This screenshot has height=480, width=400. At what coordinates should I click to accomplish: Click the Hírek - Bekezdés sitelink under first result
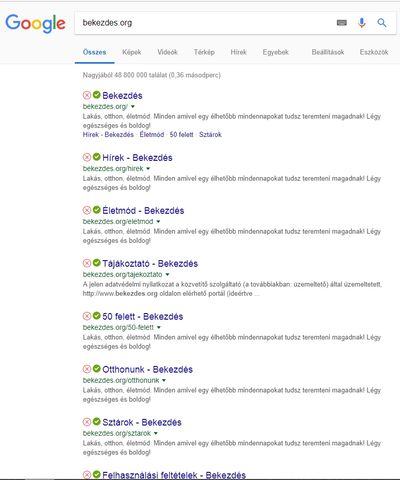tap(108, 135)
